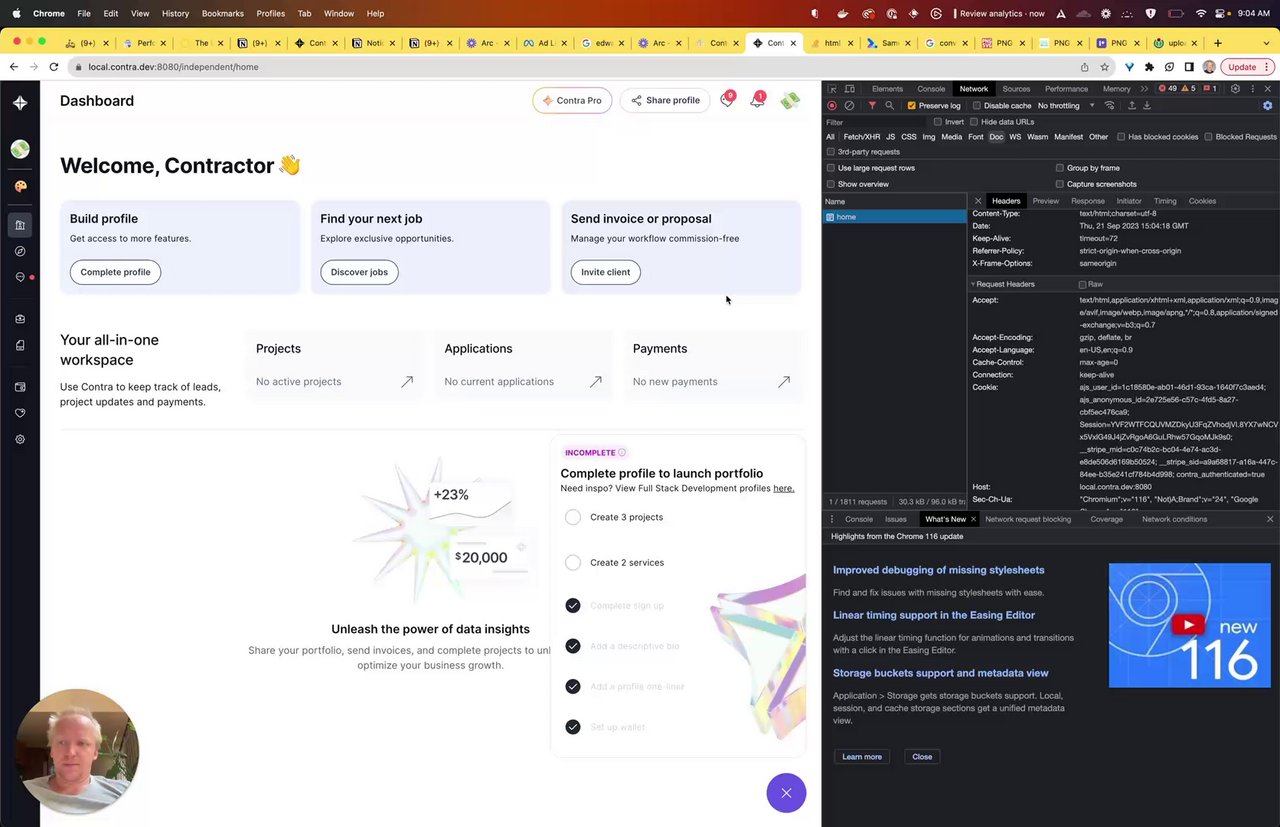Image resolution: width=1280 pixels, height=827 pixels.
Task: Open the No throttling dropdown
Action: (1066, 105)
